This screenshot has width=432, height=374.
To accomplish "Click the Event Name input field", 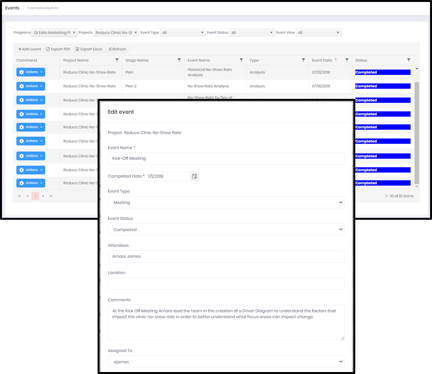I will (x=226, y=158).
